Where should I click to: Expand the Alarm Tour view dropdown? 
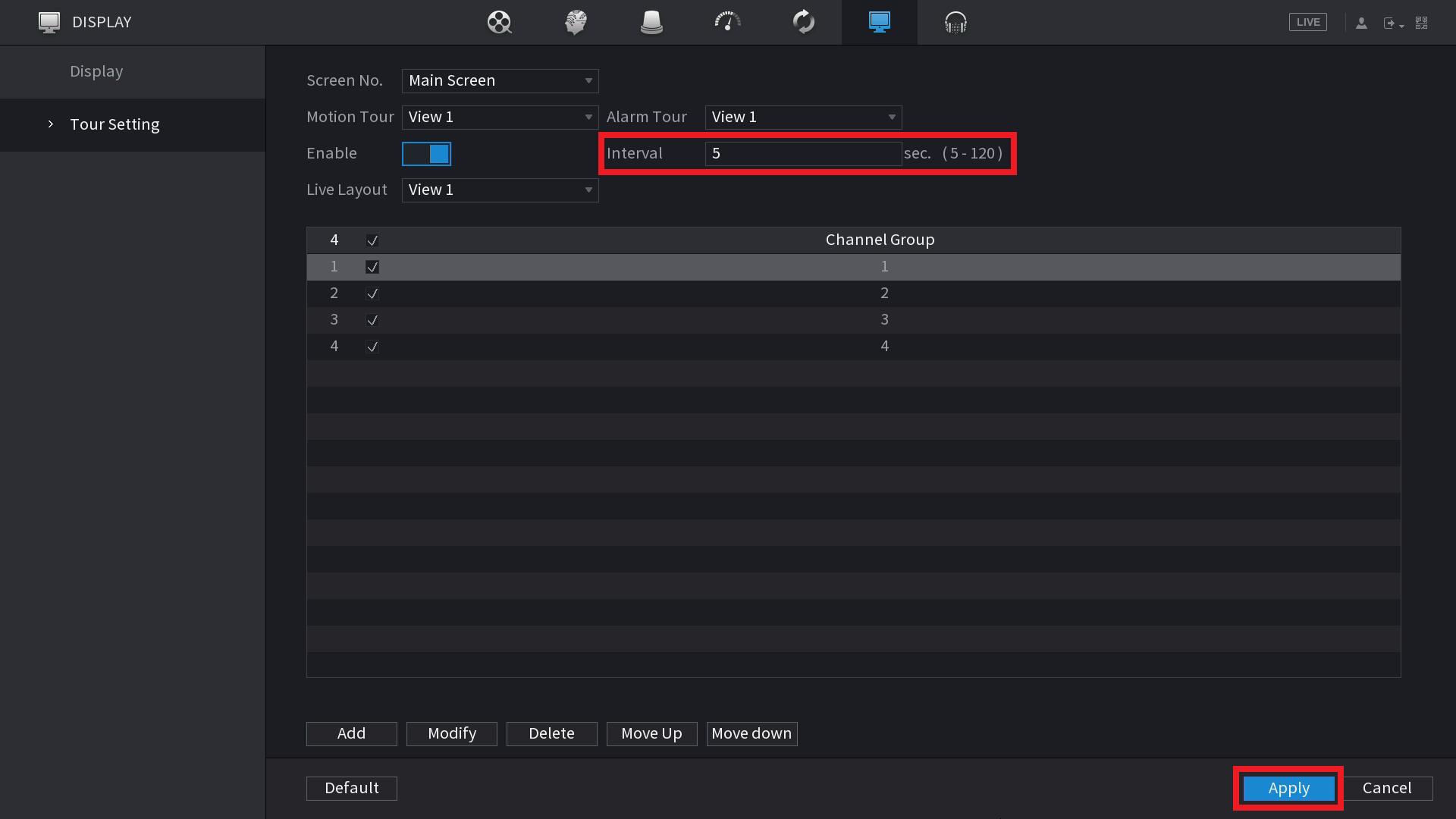803,118
